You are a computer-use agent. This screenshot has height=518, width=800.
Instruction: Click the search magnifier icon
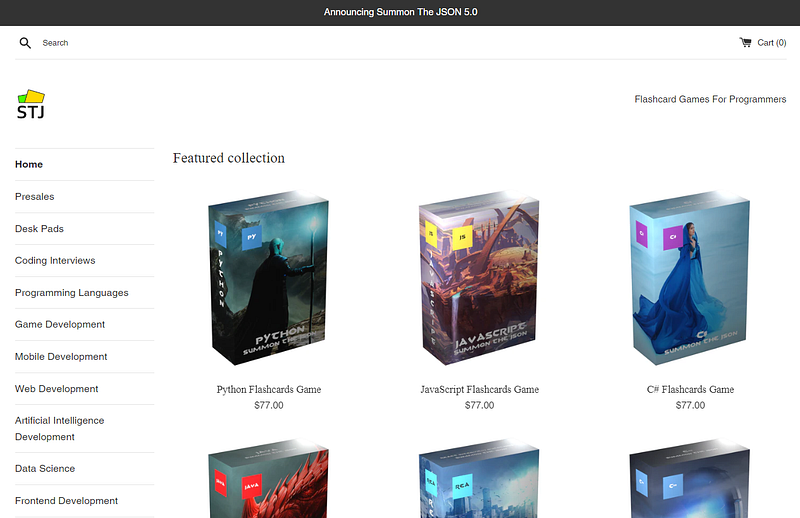[x=25, y=43]
